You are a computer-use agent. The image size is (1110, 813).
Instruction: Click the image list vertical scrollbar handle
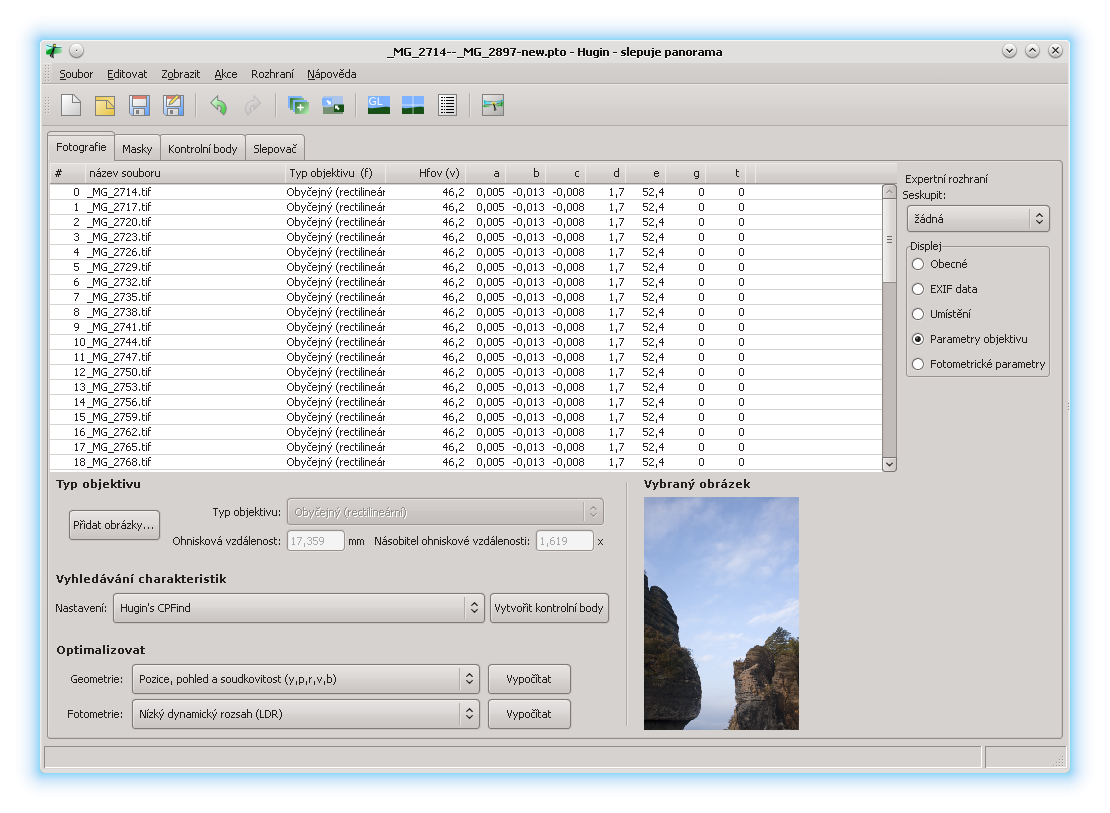pos(889,240)
